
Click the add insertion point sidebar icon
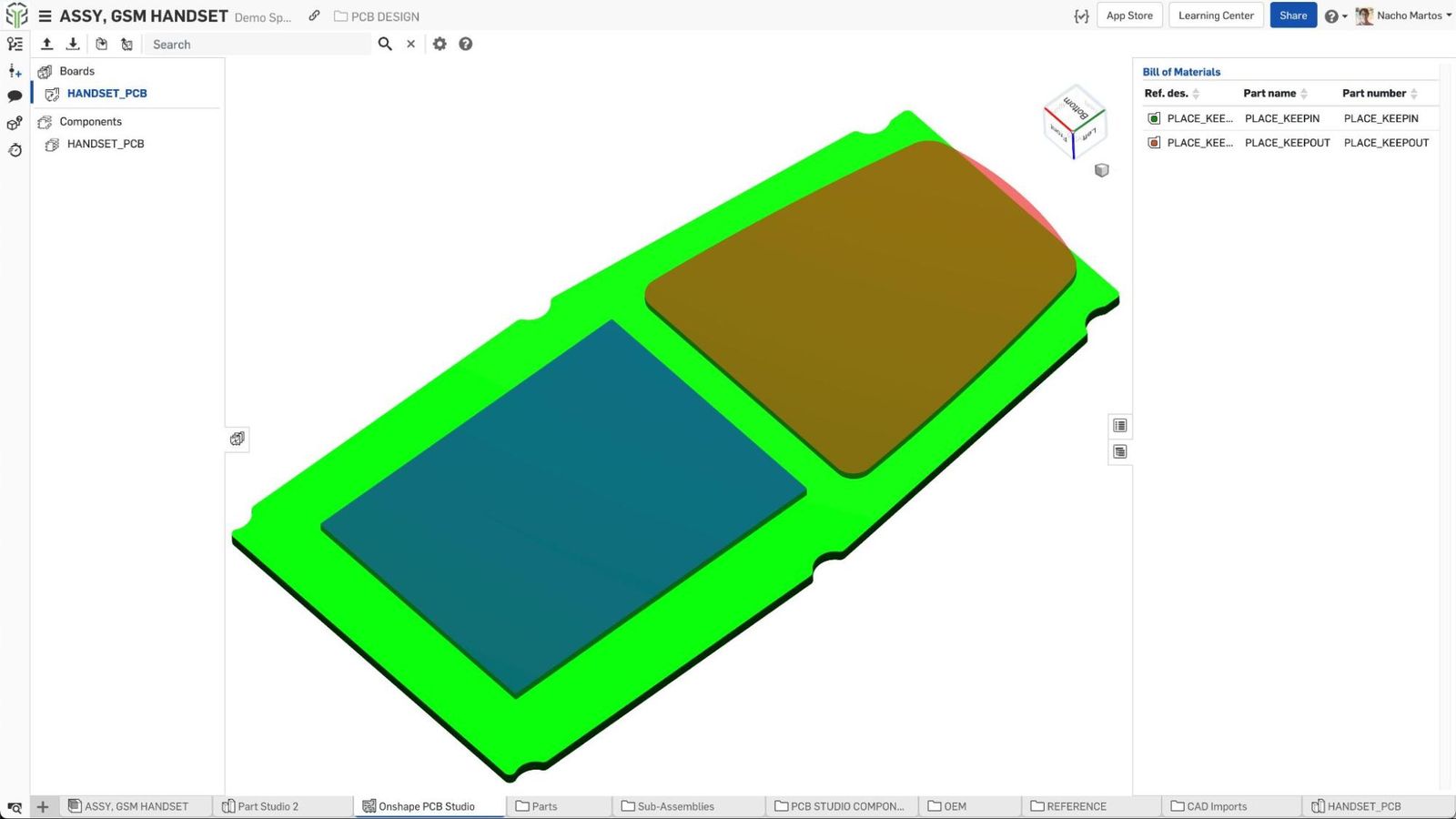click(x=15, y=71)
